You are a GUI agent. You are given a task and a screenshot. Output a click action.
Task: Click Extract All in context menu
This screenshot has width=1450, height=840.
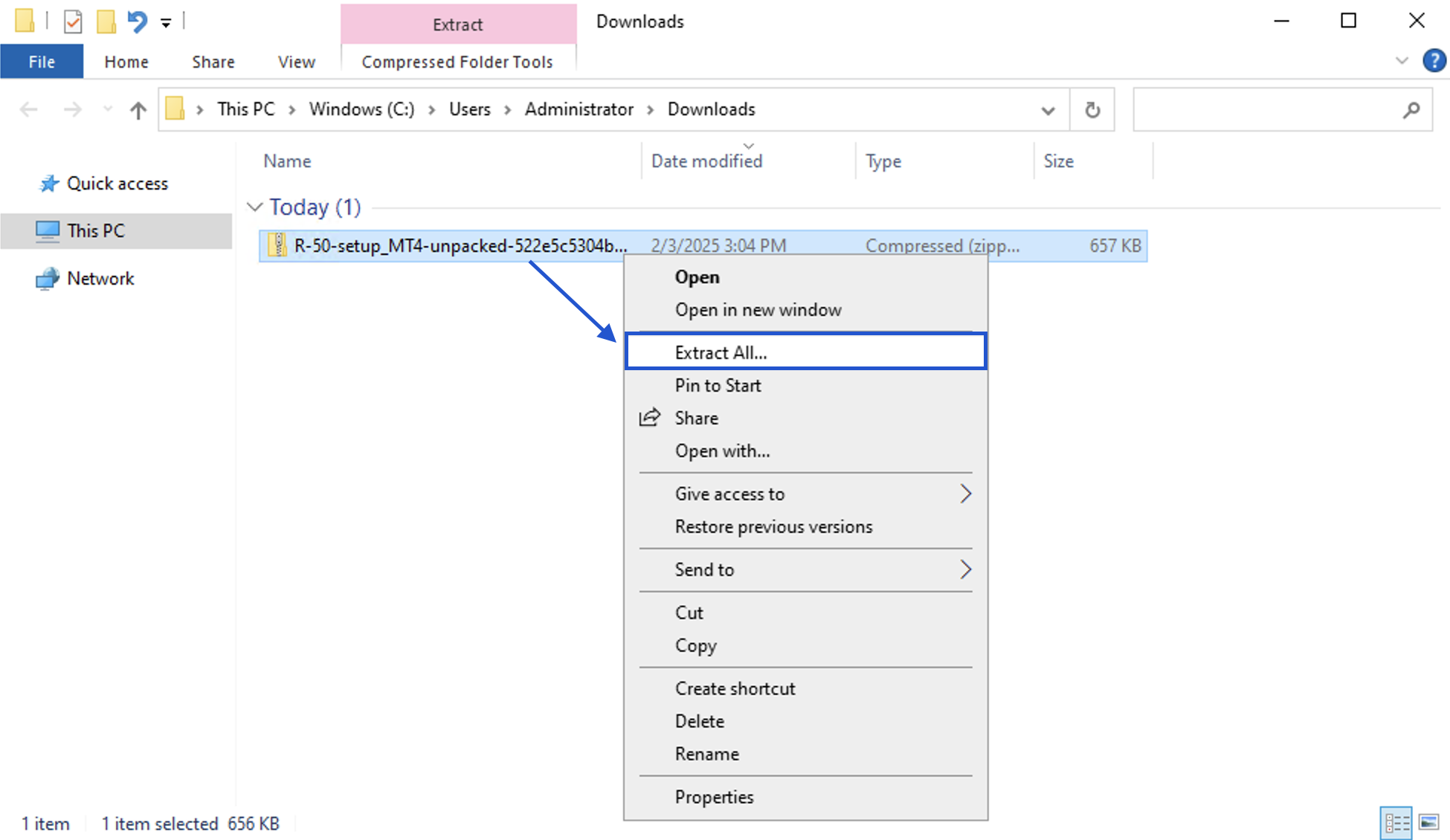[718, 352]
